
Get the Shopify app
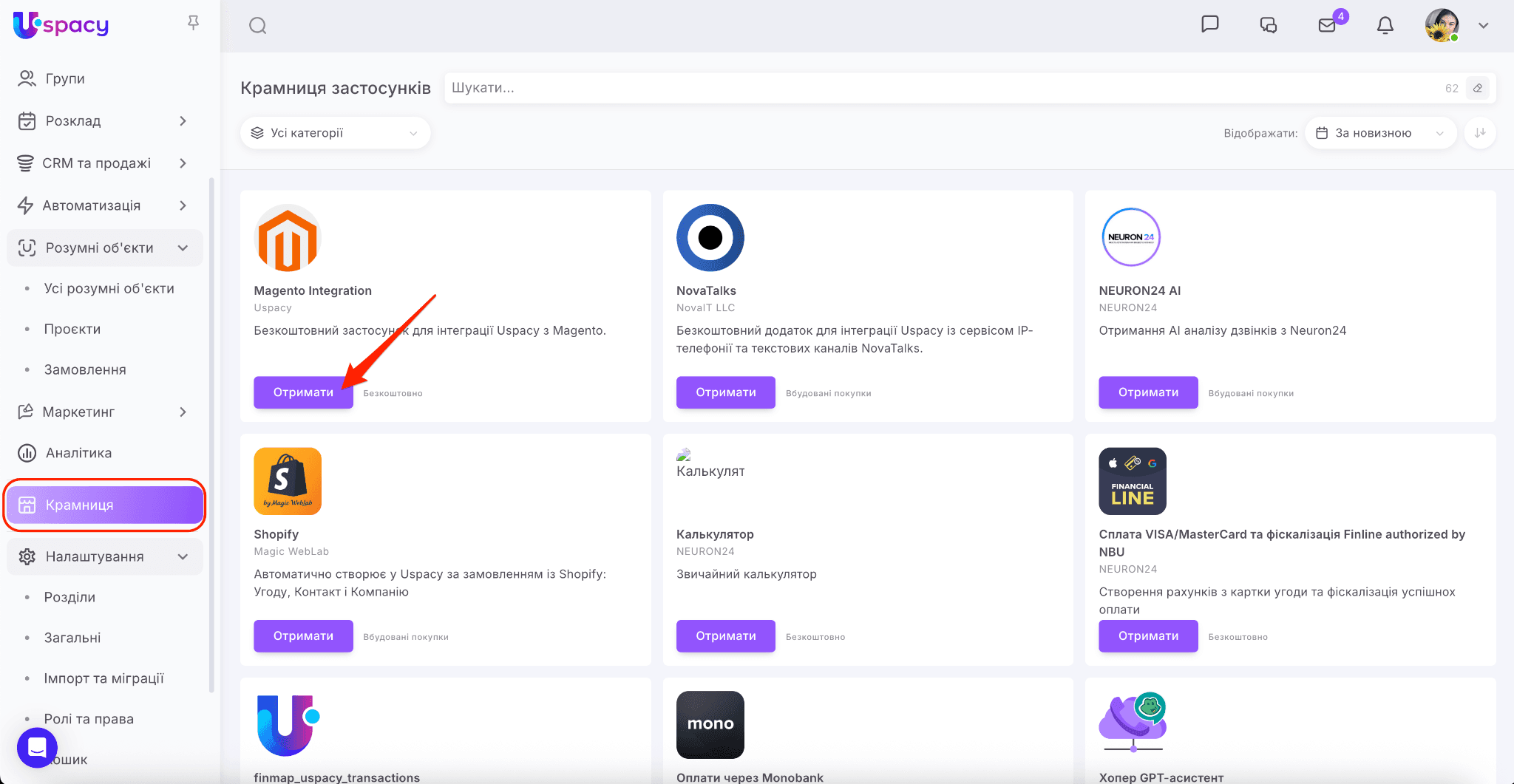pyautogui.click(x=303, y=636)
